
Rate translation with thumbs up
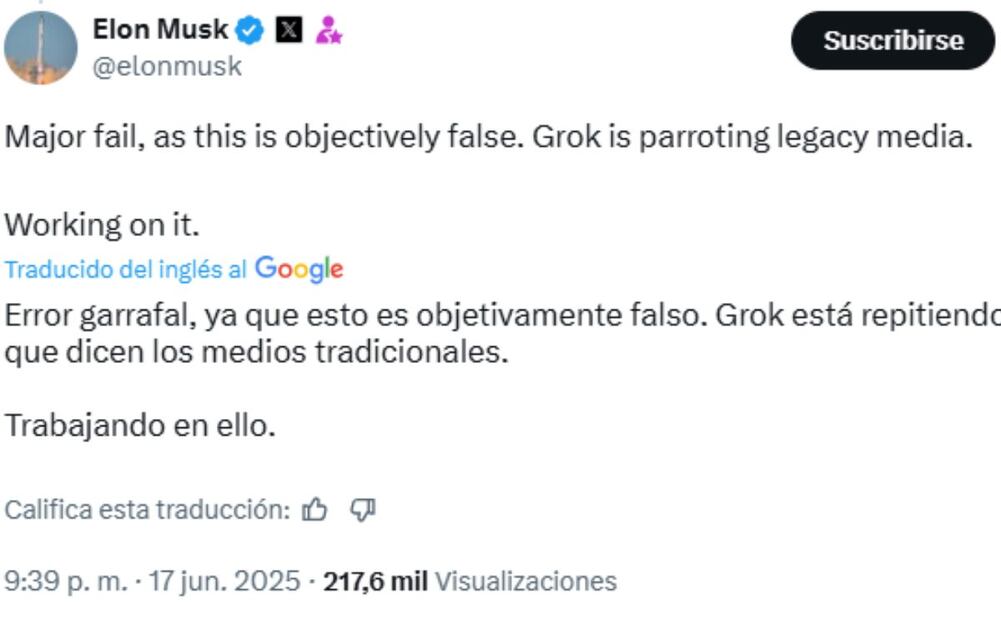[x=315, y=510]
